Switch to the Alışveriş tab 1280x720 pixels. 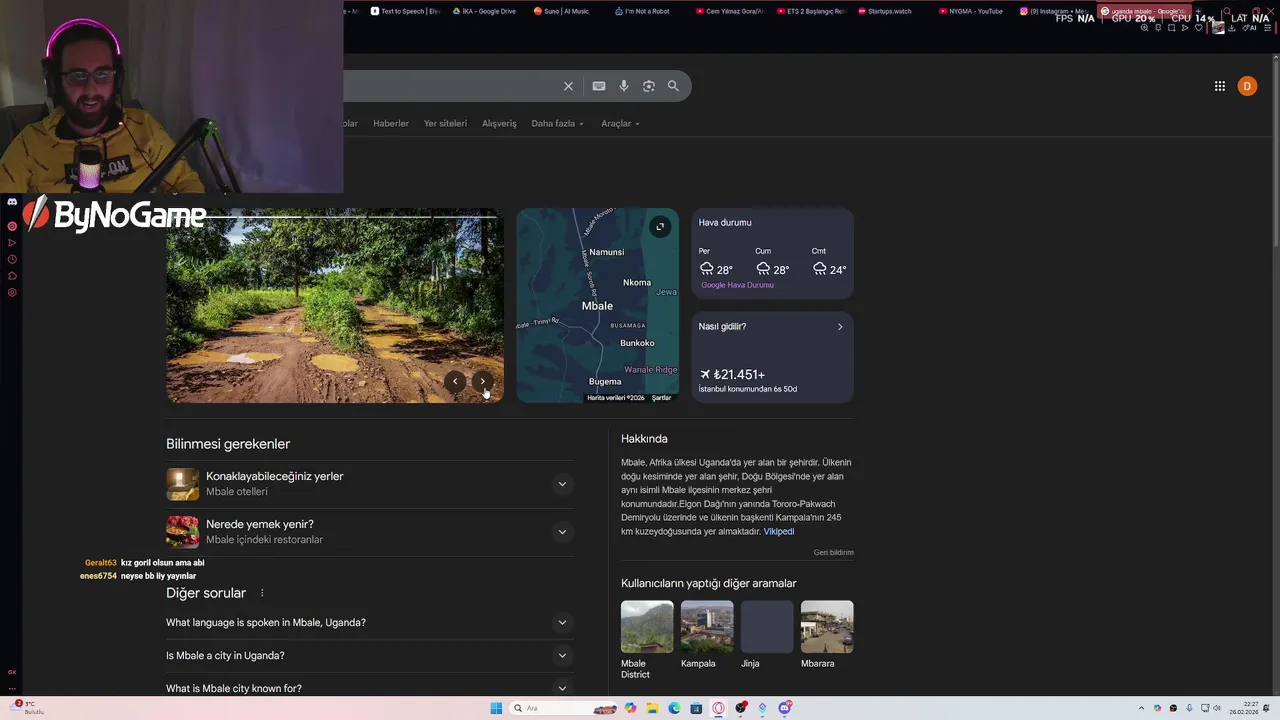(x=499, y=123)
